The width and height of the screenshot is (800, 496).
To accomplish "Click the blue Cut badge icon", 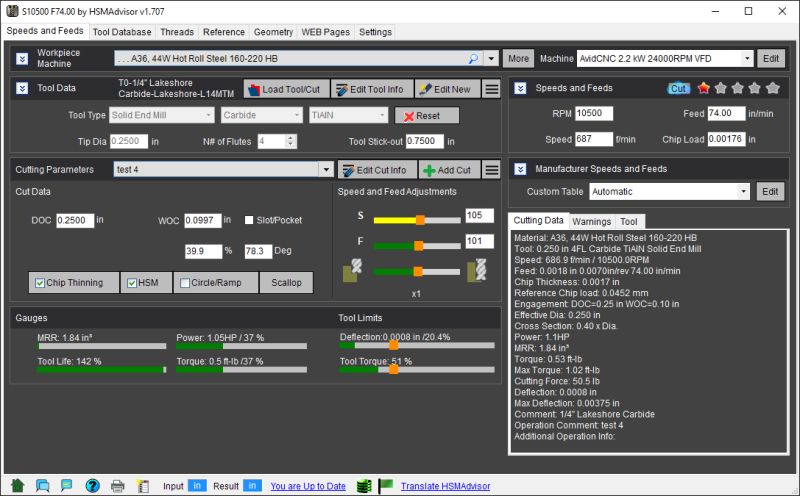I will pyautogui.click(x=679, y=89).
